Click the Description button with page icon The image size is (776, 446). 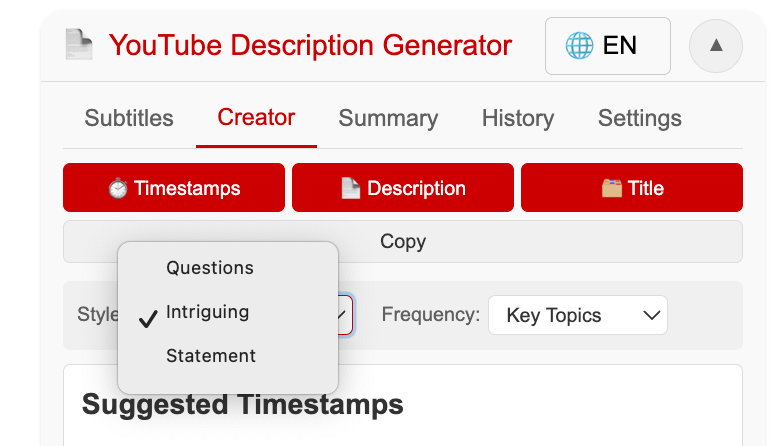pyautogui.click(x=403, y=188)
